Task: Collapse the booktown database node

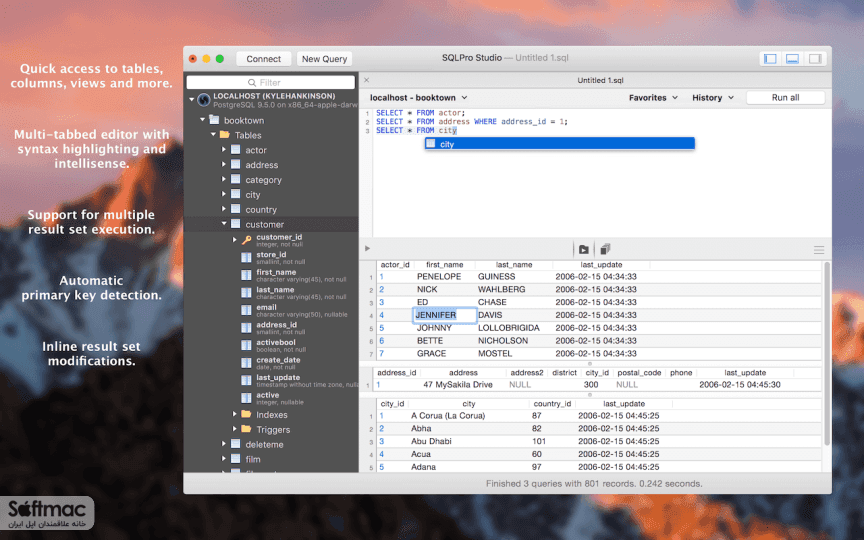Action: (x=202, y=120)
